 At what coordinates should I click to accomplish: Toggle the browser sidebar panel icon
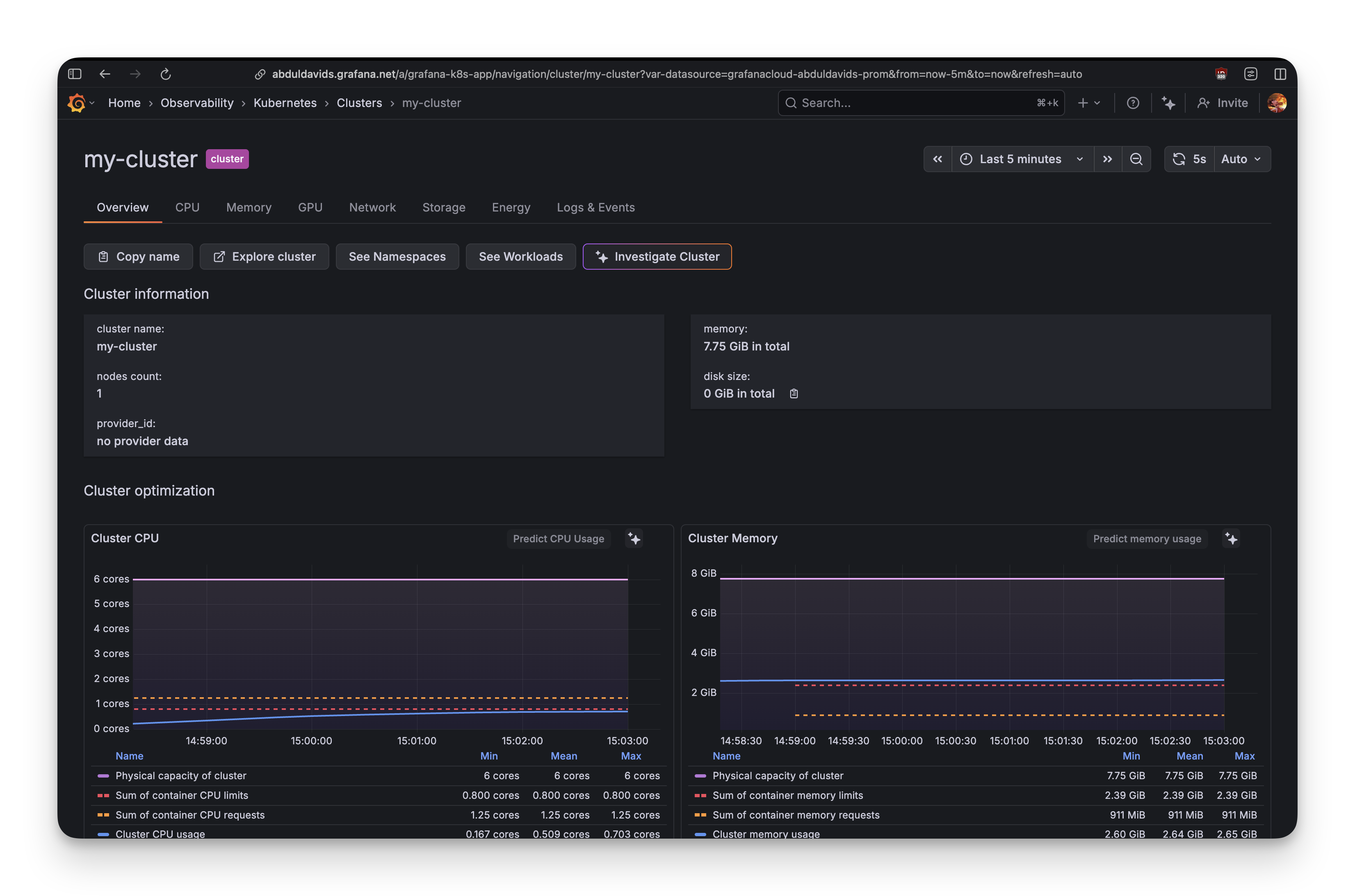click(x=74, y=74)
